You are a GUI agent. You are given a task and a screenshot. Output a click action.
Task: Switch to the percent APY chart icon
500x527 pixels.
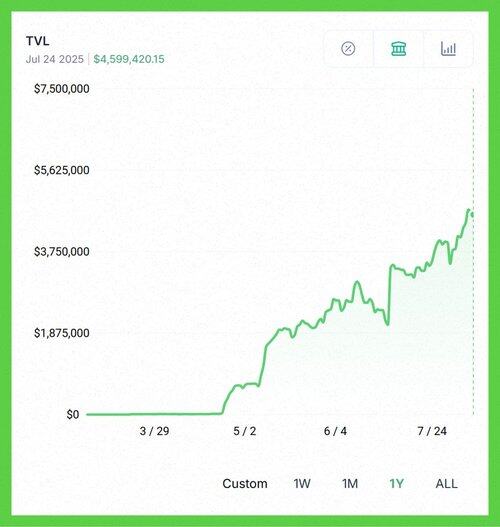coord(348,49)
